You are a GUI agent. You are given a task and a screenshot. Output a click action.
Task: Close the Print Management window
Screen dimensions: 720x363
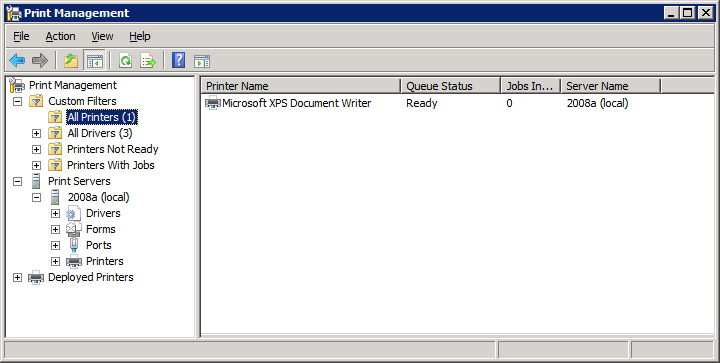pyautogui.click(x=705, y=13)
